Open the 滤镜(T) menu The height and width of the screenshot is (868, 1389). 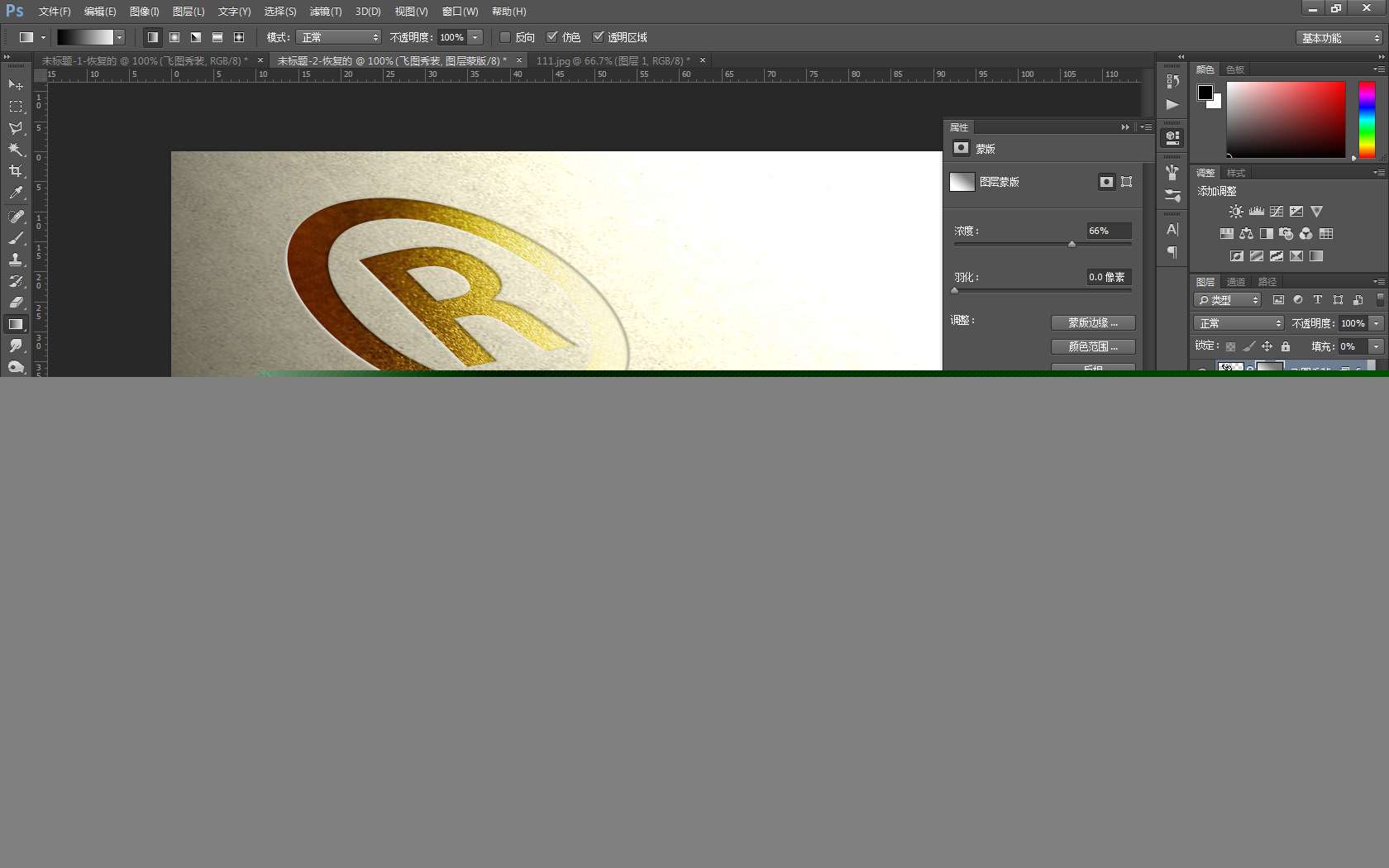(x=326, y=12)
